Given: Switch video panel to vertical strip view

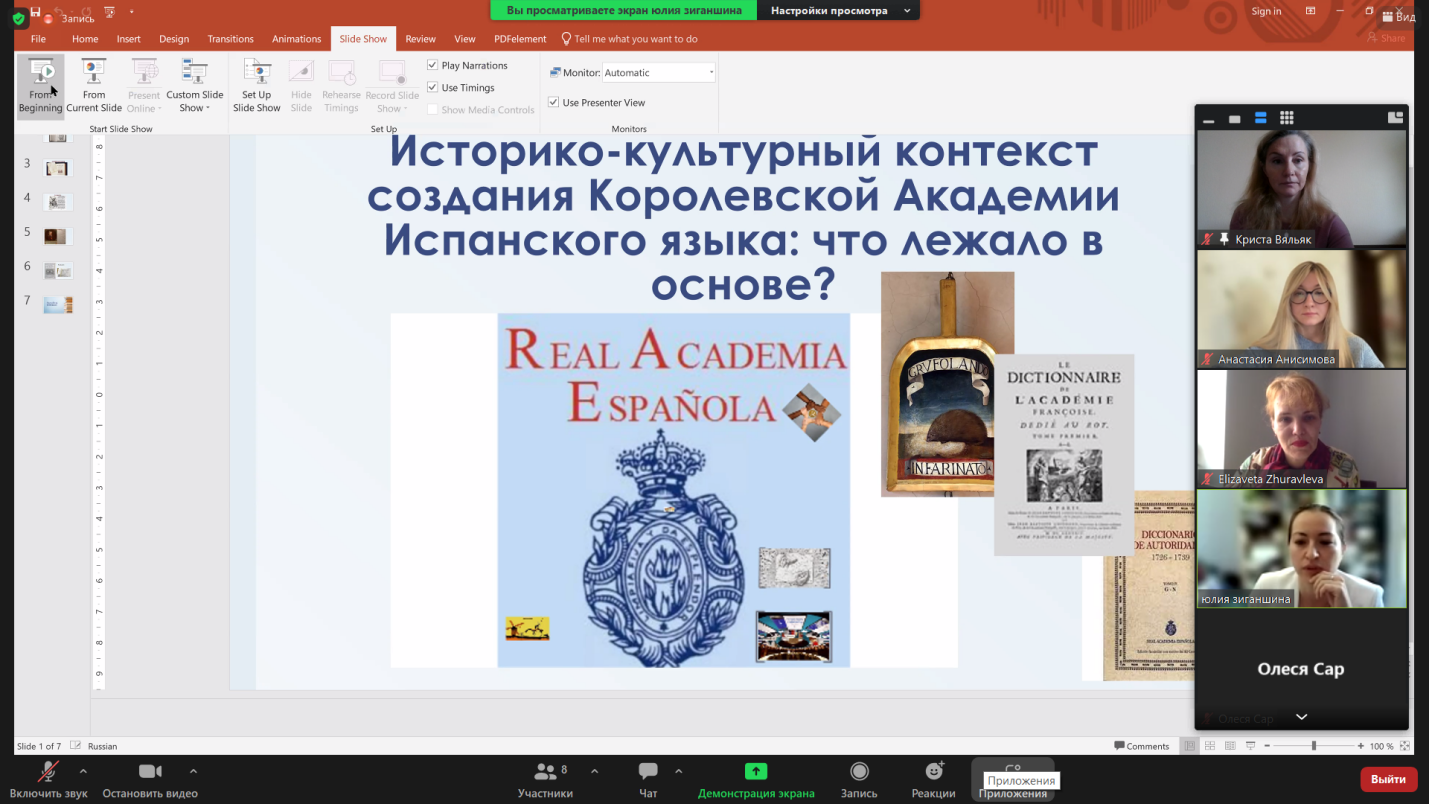Looking at the screenshot, I should [x=1261, y=118].
